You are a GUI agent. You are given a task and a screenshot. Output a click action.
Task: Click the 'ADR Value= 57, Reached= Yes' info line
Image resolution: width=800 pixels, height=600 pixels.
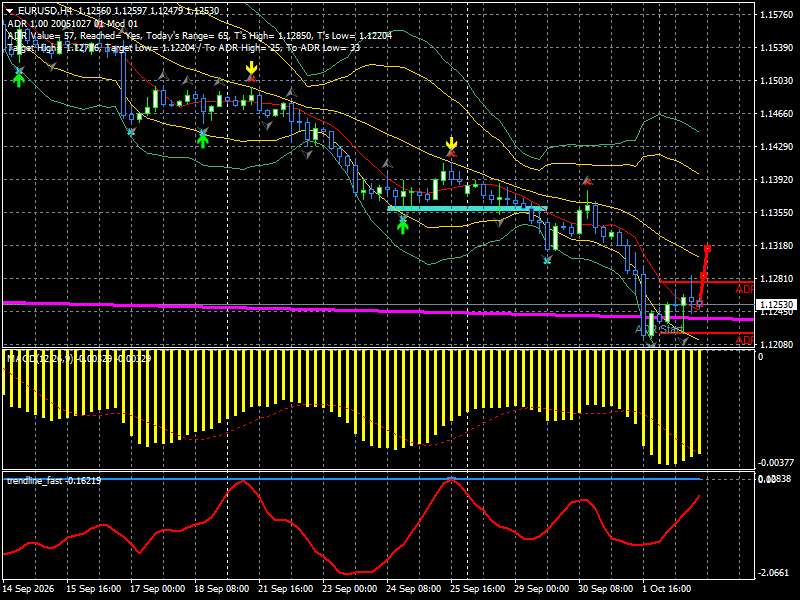(x=199, y=36)
